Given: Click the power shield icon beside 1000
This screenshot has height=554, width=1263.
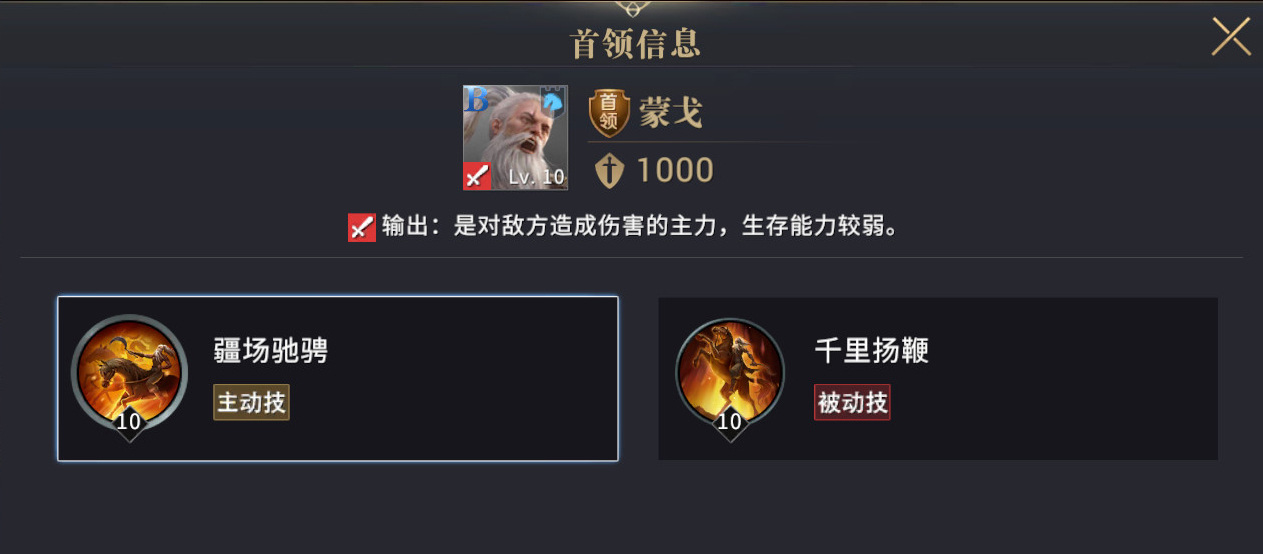Looking at the screenshot, I should [x=609, y=171].
